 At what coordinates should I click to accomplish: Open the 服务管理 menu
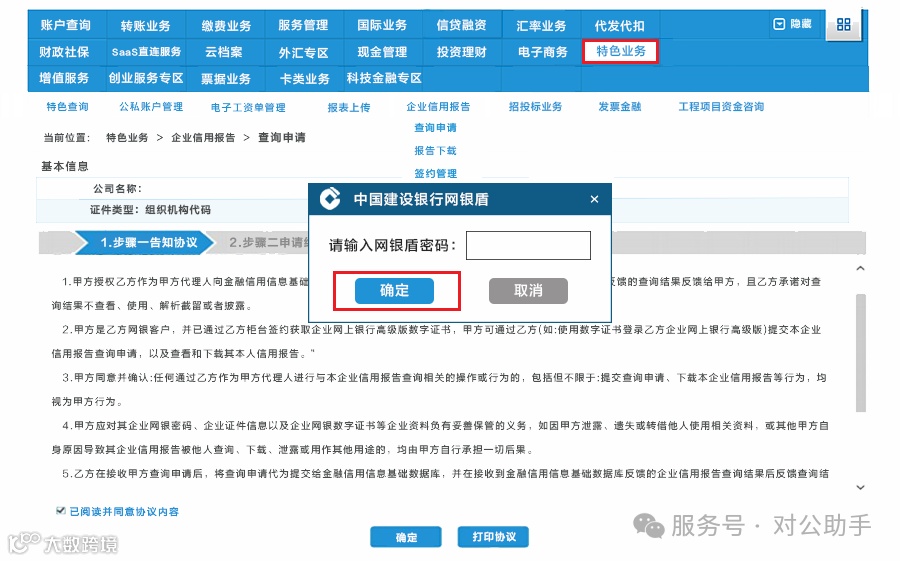[303, 25]
